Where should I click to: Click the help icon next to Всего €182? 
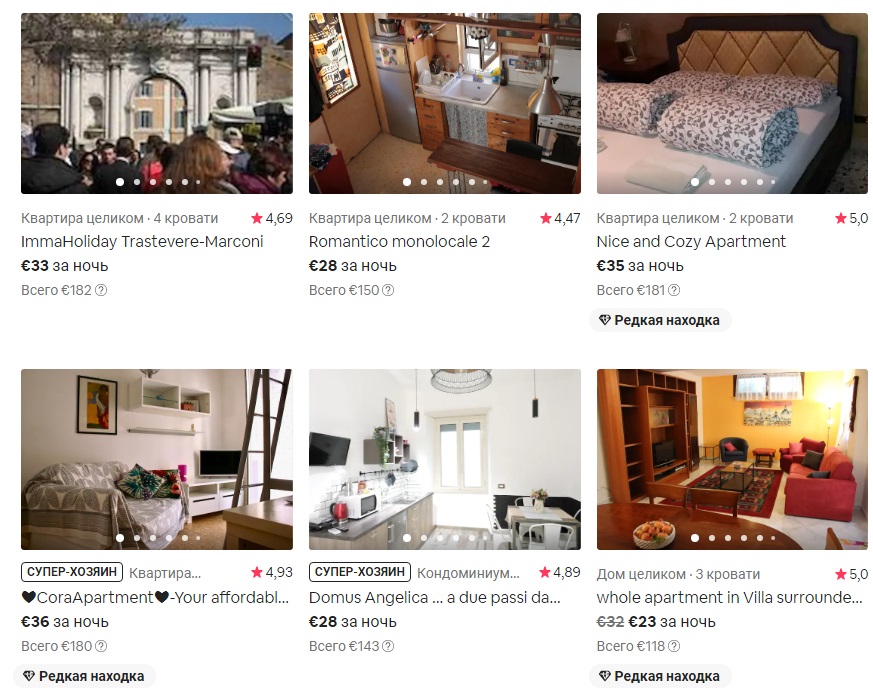(101, 290)
